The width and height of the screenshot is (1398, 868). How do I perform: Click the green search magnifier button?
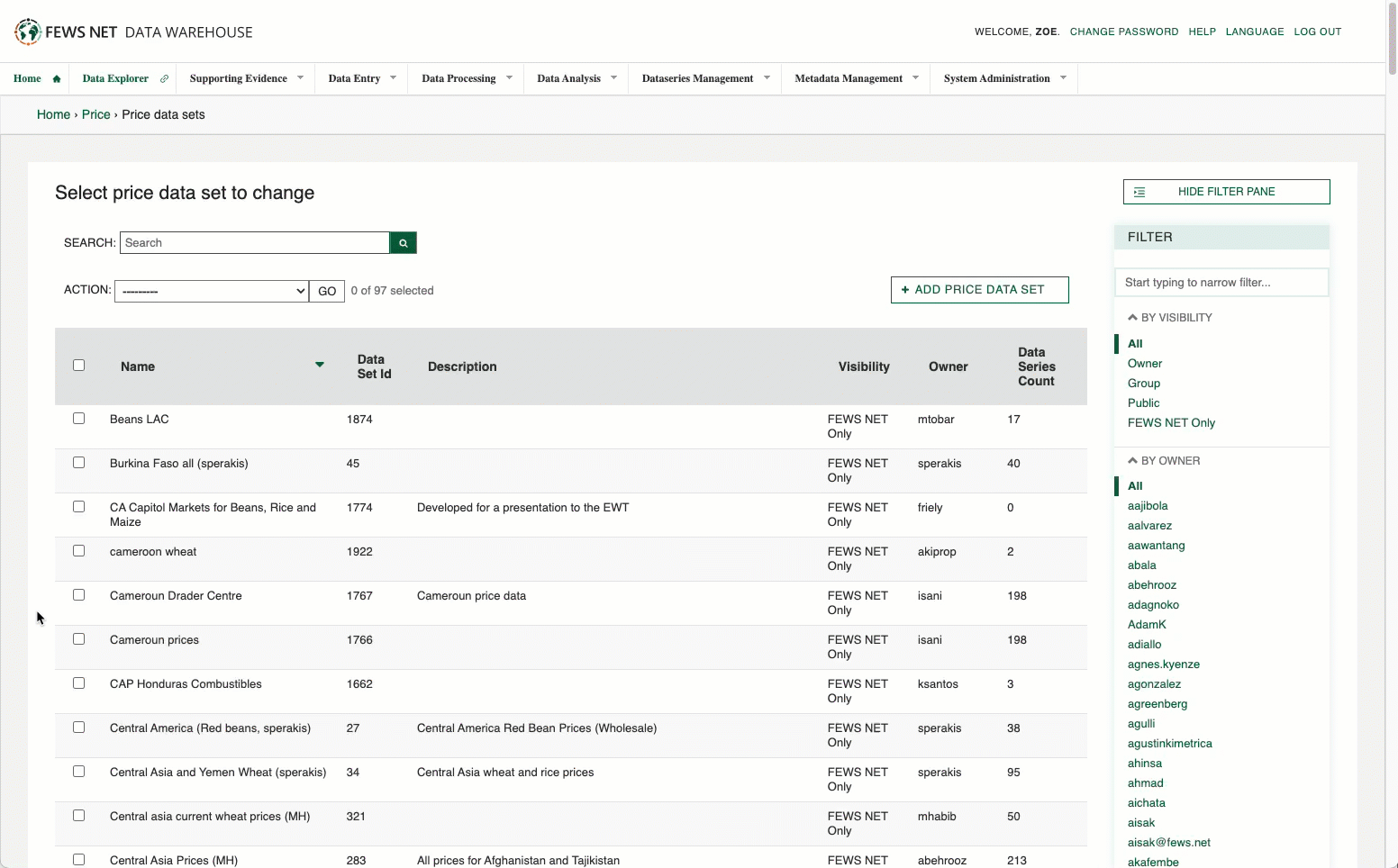(403, 243)
